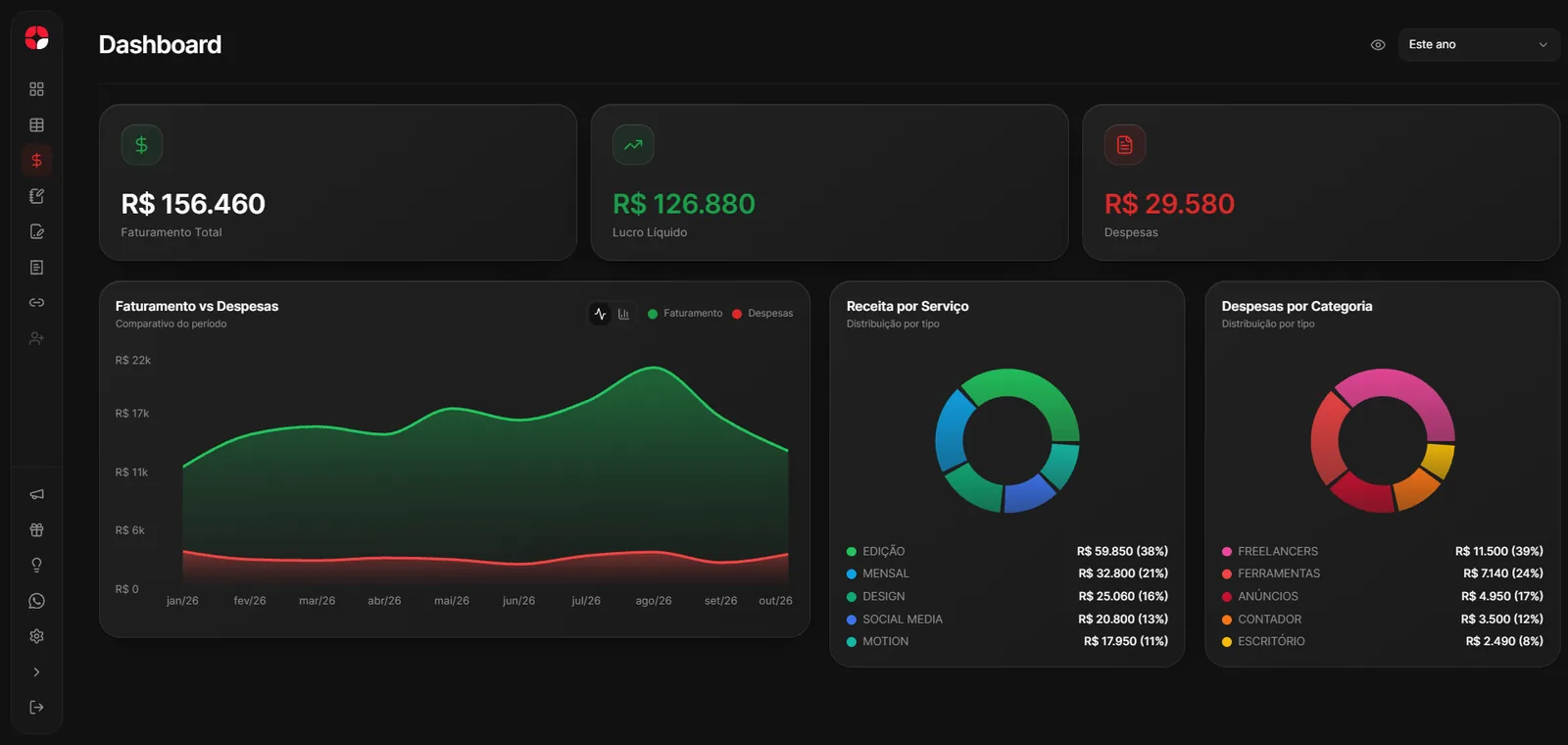Switch chart to bar view icon
1568x745 pixels.
coord(623,314)
